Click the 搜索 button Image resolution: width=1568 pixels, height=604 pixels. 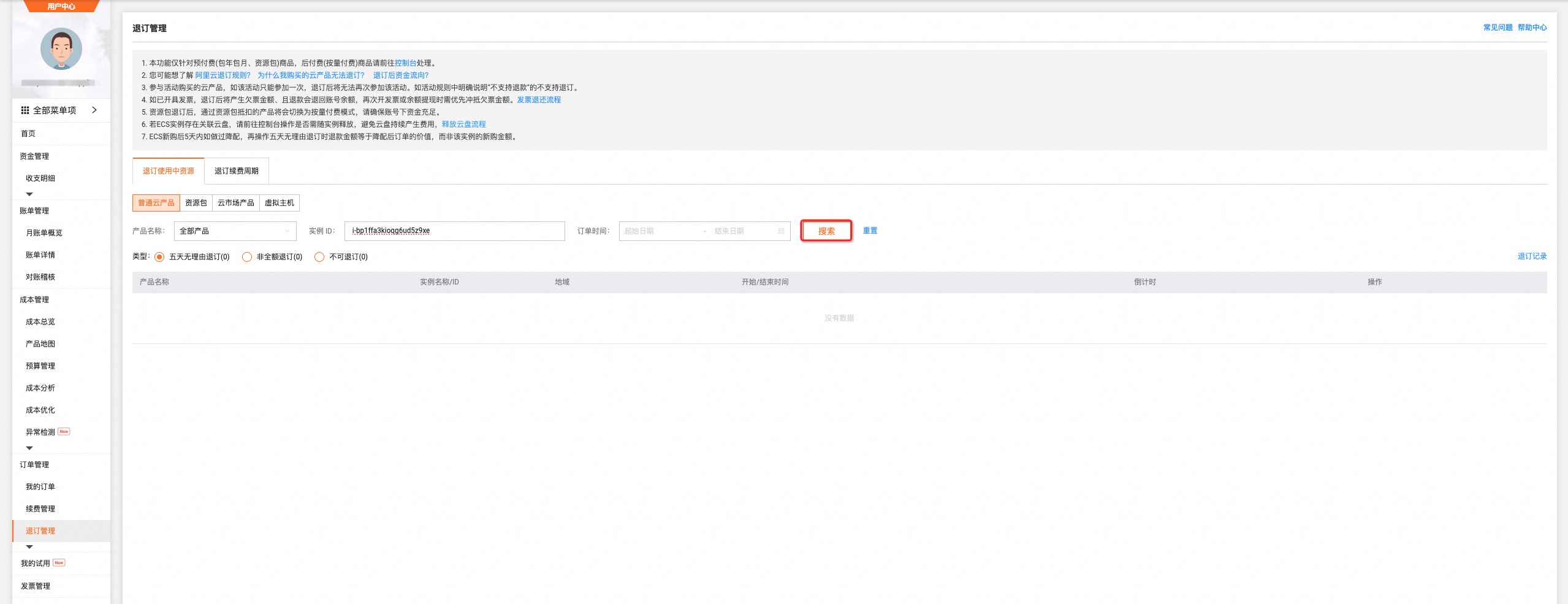826,231
